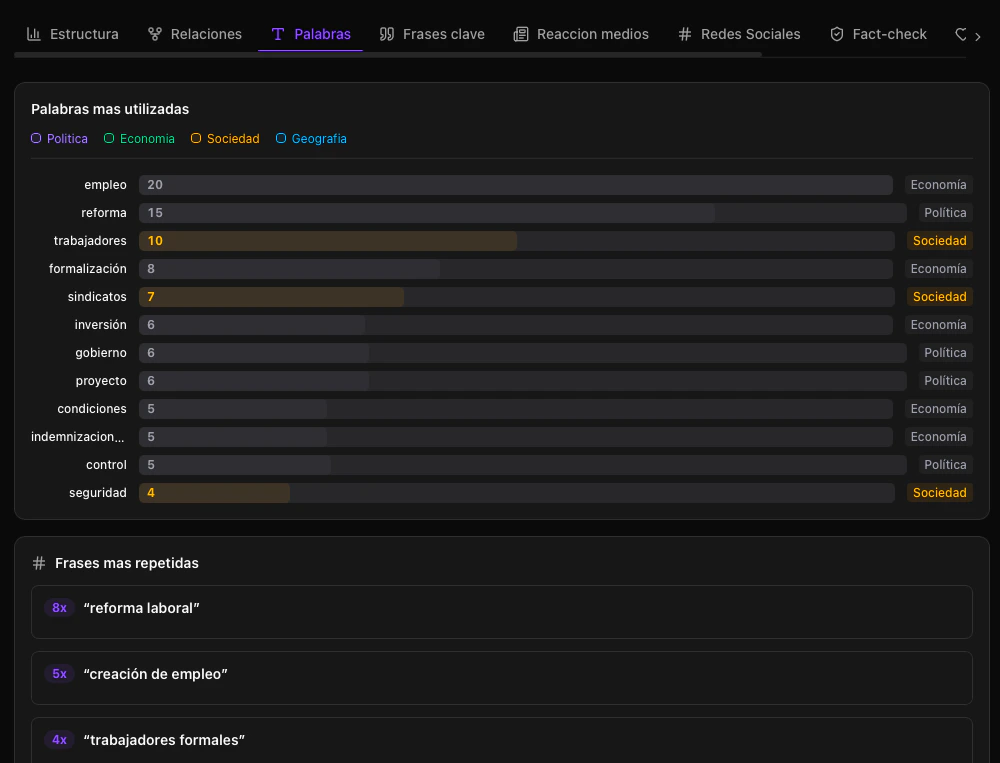Toggle the Geografia category filter
The image size is (1000, 763).
tap(311, 138)
